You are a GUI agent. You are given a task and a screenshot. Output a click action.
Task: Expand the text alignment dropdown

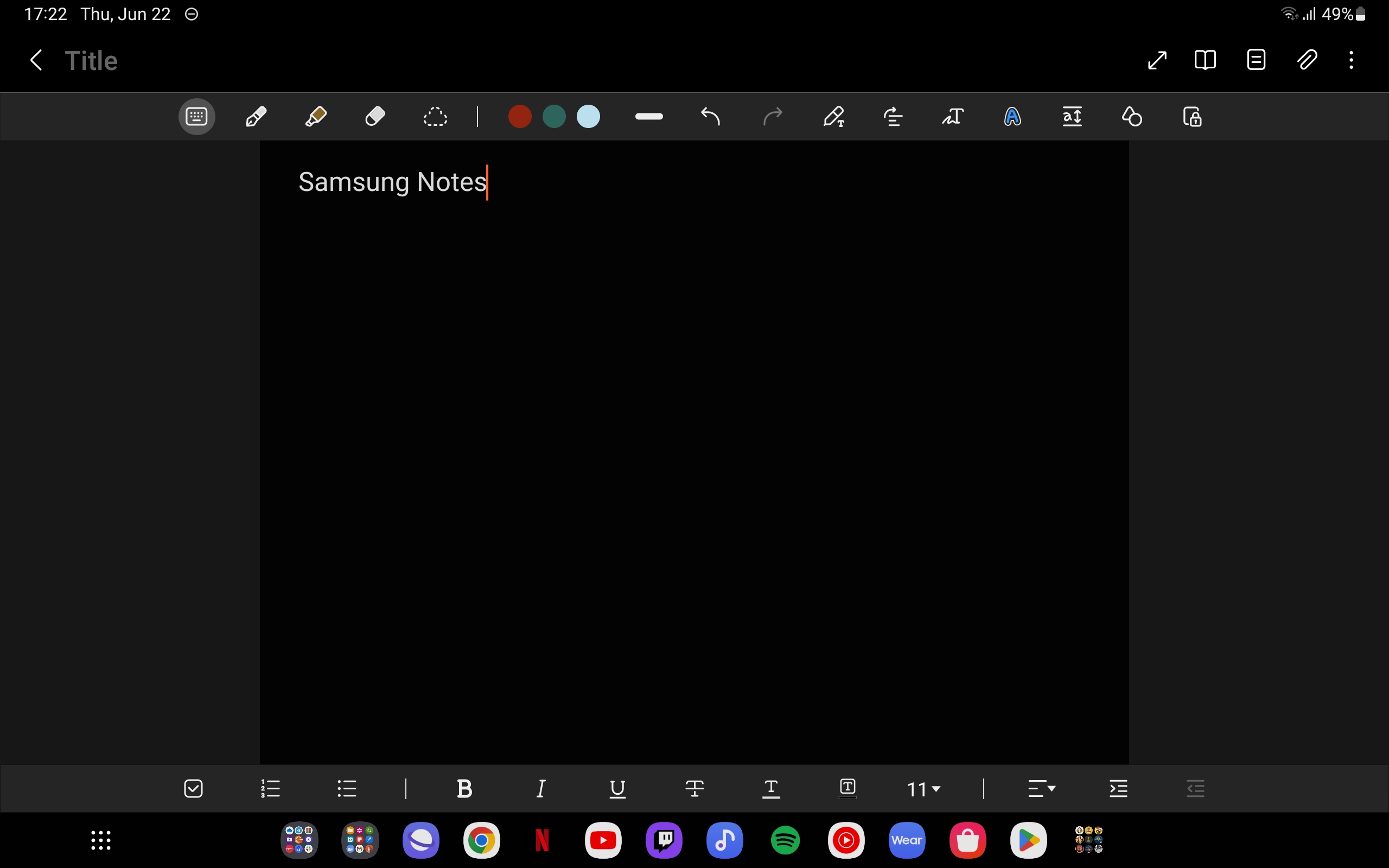pyautogui.click(x=1041, y=789)
